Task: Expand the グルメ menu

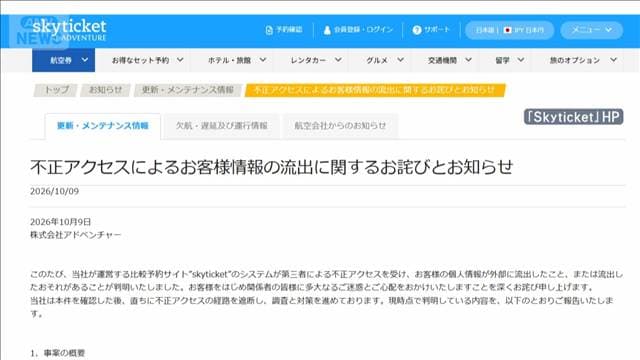Action: [385, 60]
